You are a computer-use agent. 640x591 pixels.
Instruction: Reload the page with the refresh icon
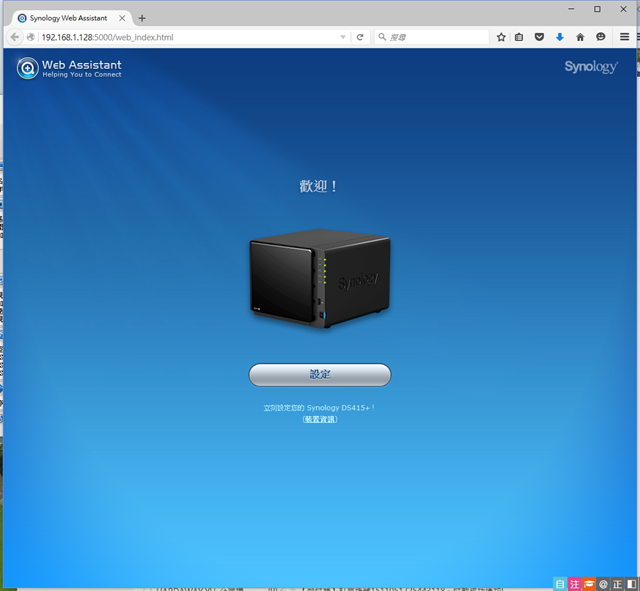[x=360, y=37]
